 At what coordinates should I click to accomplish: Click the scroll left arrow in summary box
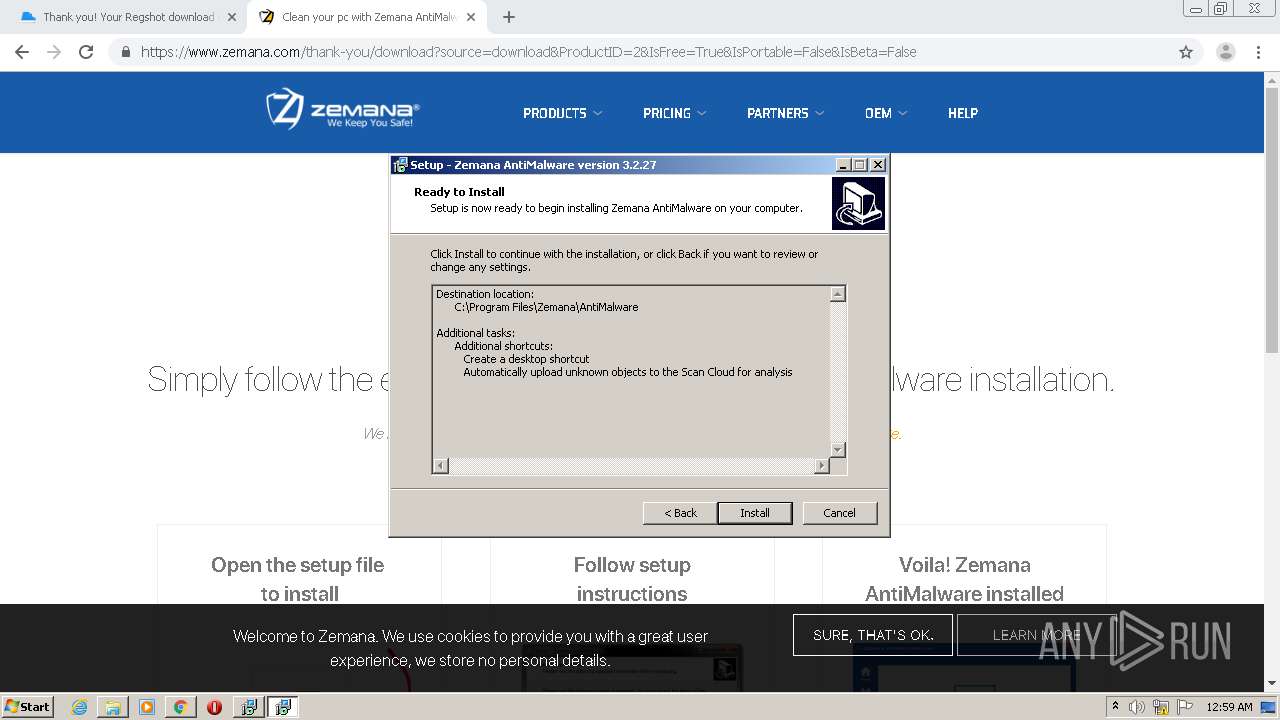tap(441, 466)
